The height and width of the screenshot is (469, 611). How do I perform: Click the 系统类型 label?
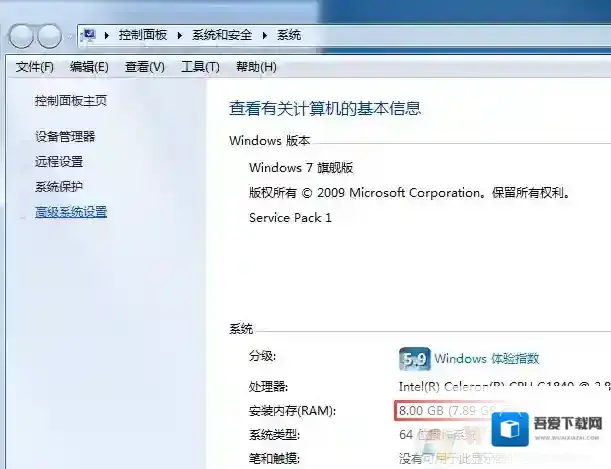(x=274, y=435)
